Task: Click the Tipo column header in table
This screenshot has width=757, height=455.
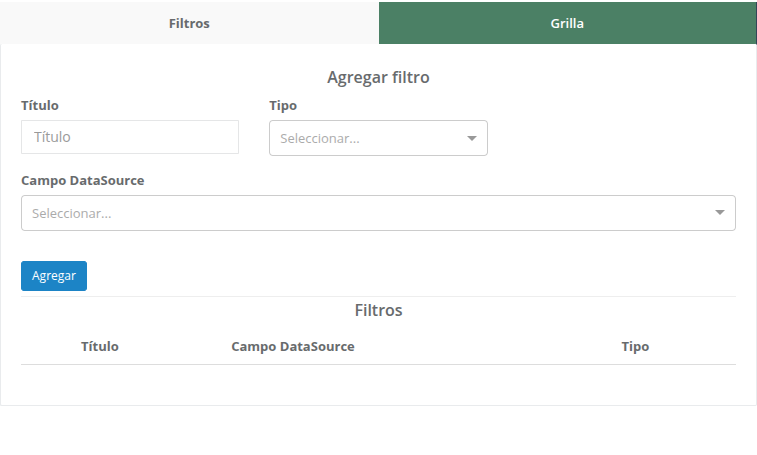Action: (x=635, y=346)
